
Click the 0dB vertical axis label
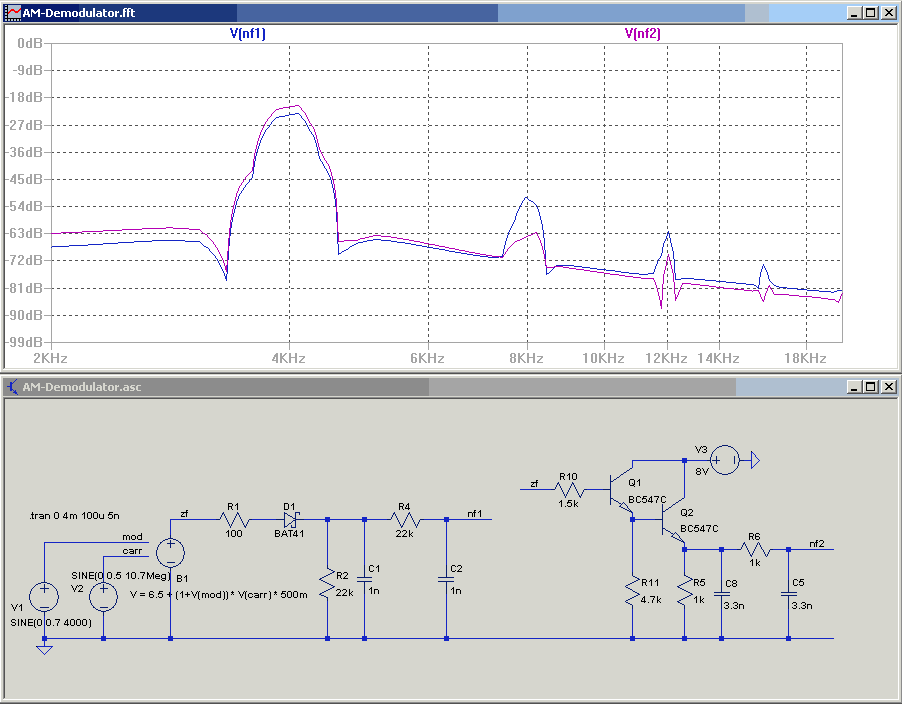click(30, 43)
